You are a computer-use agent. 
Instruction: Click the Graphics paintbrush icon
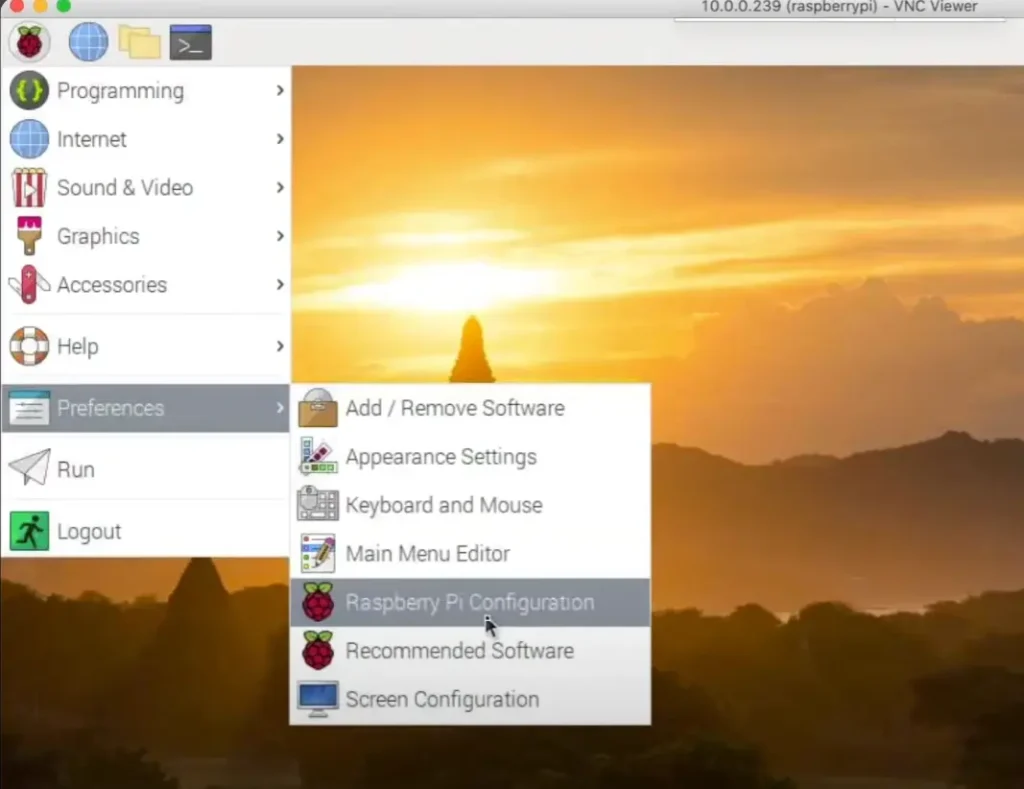pos(29,236)
